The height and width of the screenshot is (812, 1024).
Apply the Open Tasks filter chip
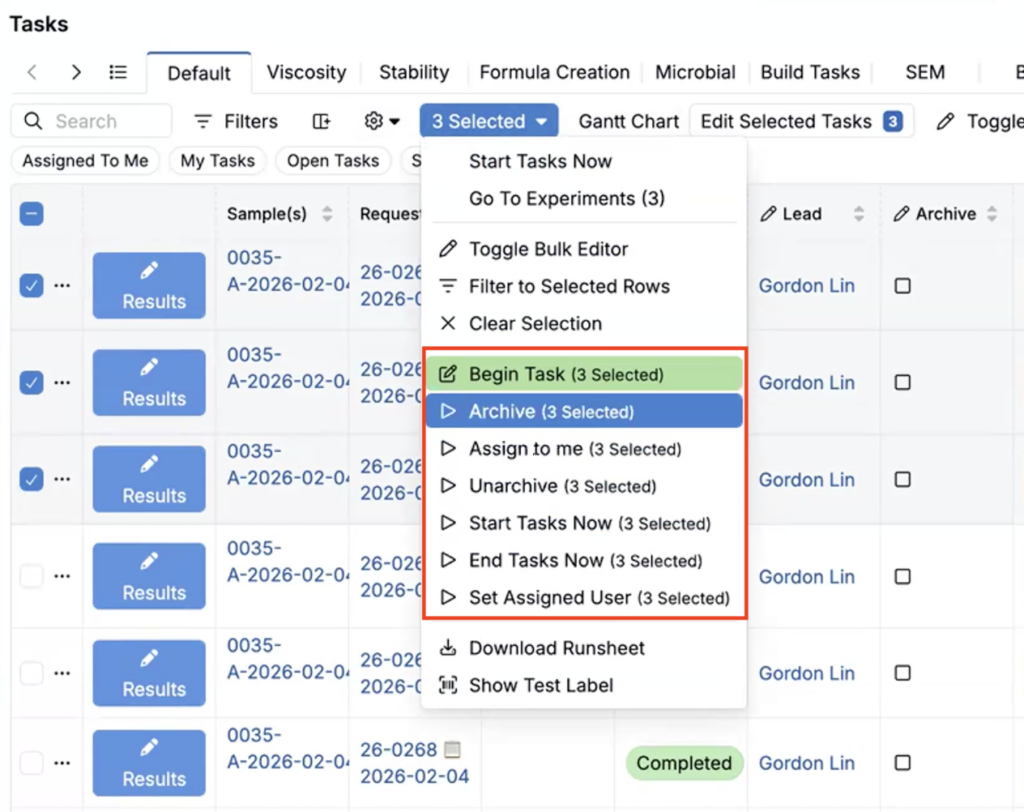[x=333, y=161]
